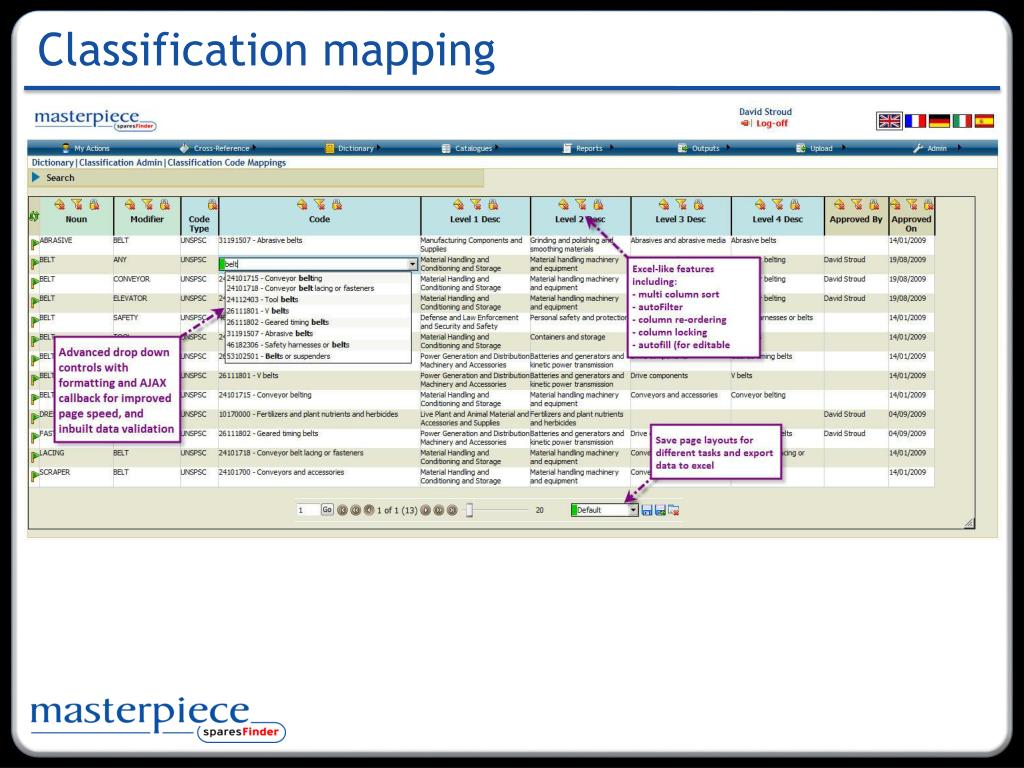The width and height of the screenshot is (1024, 768).
Task: Switch language to German flag
Action: (939, 121)
